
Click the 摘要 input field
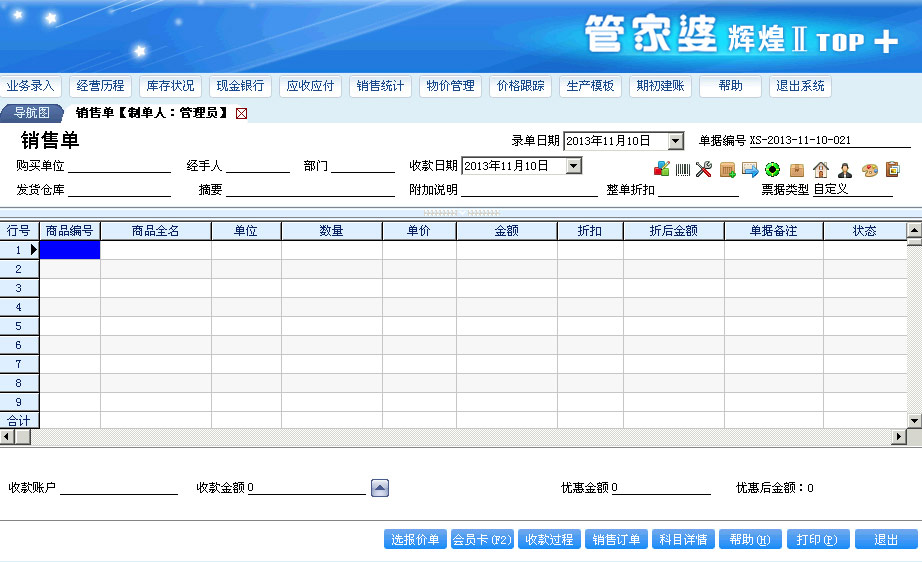click(310, 190)
